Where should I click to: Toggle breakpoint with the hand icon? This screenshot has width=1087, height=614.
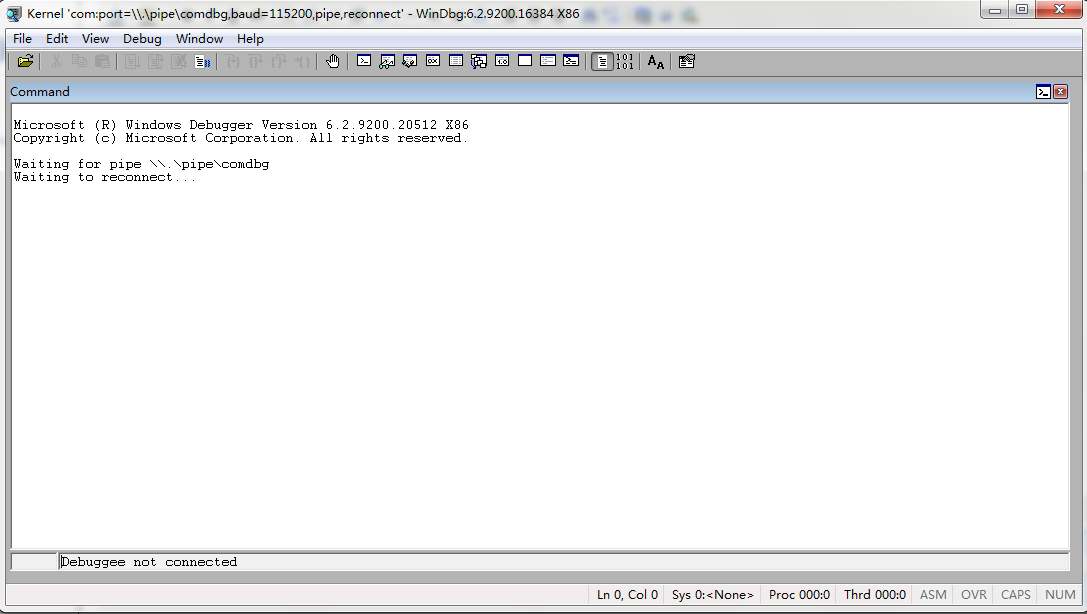pyautogui.click(x=333, y=62)
